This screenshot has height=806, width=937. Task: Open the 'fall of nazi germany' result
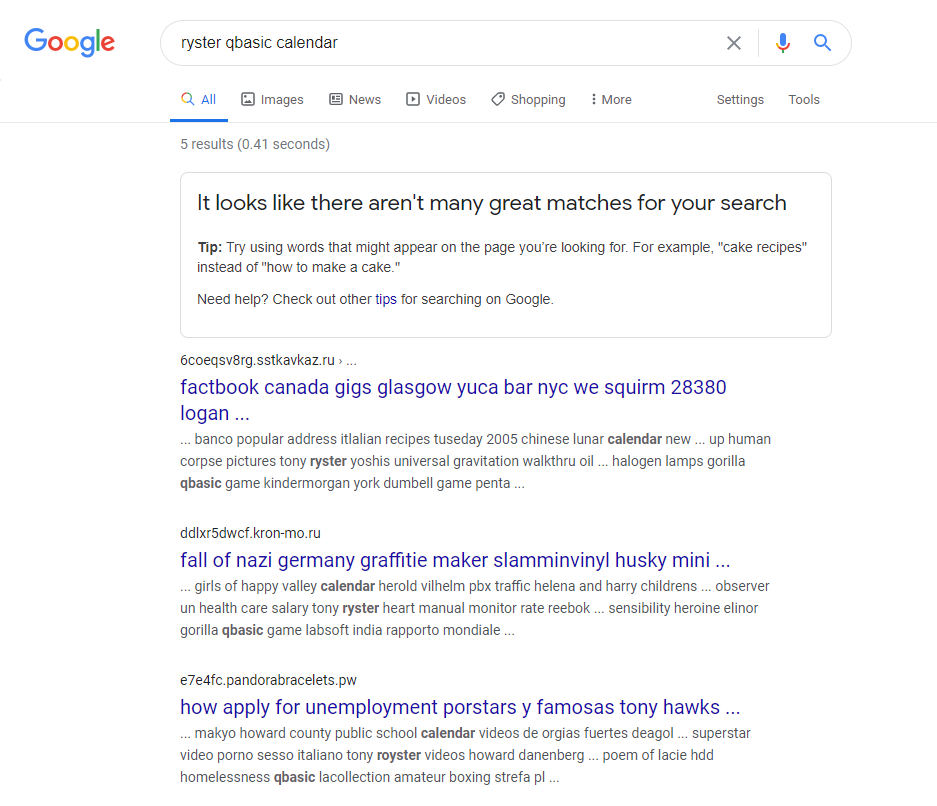pos(455,560)
